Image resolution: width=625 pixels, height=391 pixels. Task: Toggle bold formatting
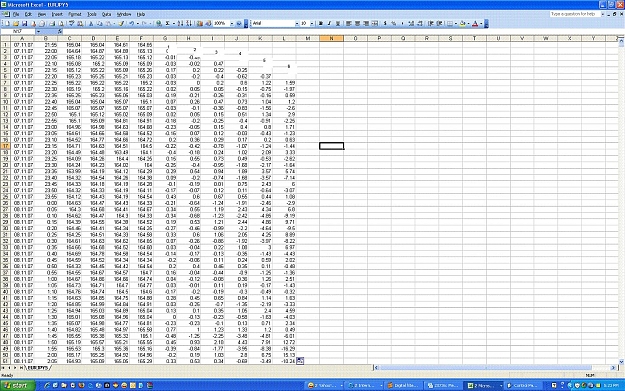coord(320,24)
